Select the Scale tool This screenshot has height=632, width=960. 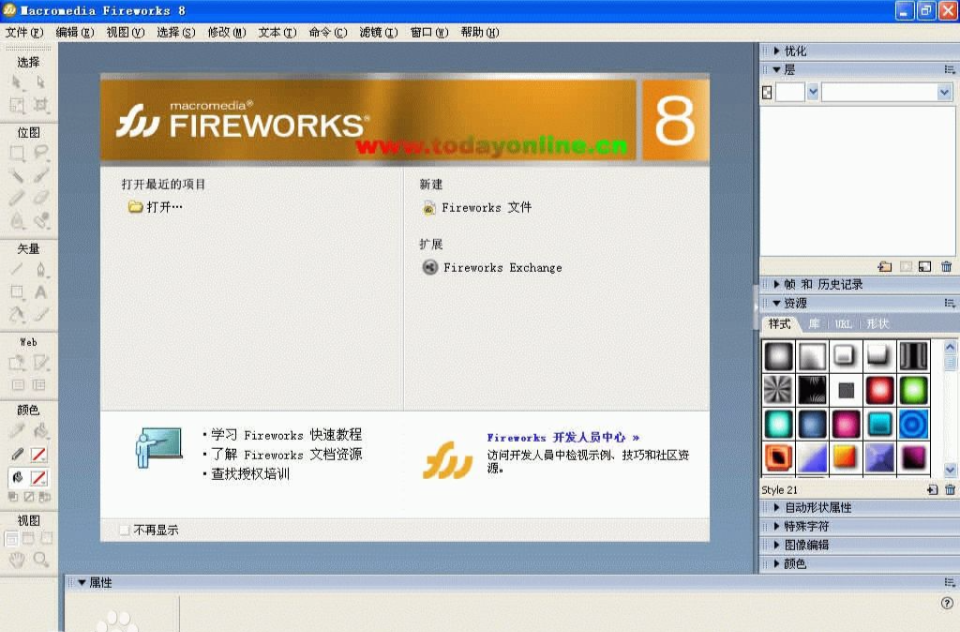pyautogui.click(x=17, y=105)
